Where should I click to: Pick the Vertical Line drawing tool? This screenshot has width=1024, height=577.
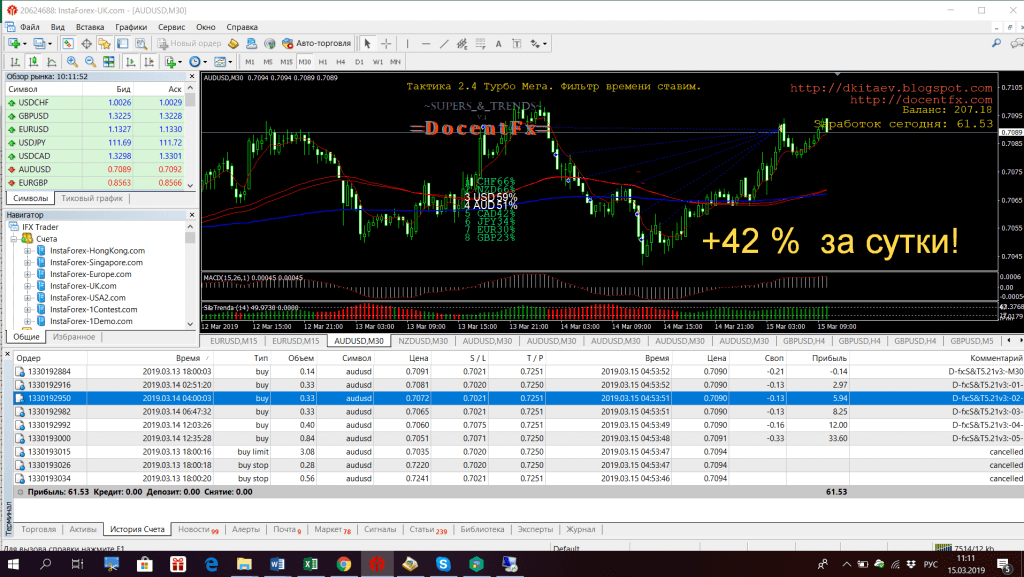point(408,44)
